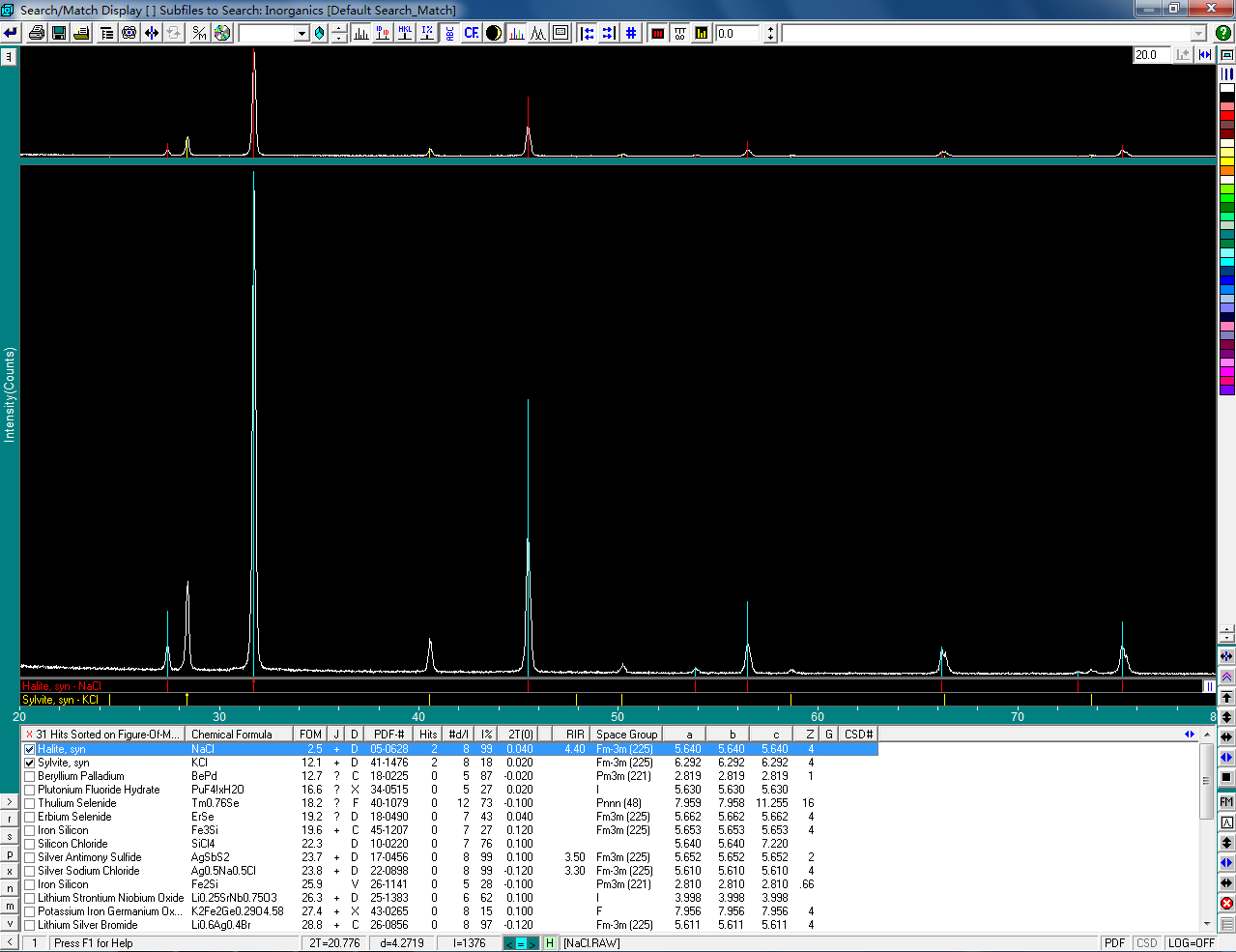Uncheck the Sylvite, syn checkbox
The height and width of the screenshot is (952, 1236).
30,763
